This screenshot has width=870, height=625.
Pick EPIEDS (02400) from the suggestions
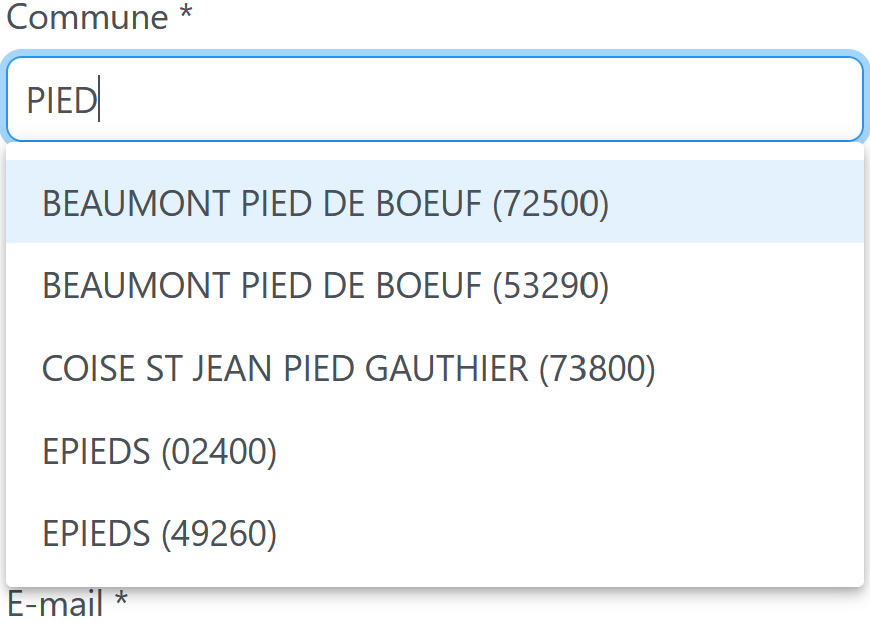(x=435, y=450)
